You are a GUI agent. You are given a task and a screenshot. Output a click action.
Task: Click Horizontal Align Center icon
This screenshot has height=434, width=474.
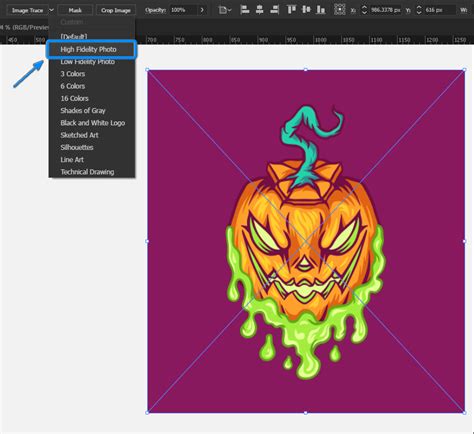(x=260, y=10)
